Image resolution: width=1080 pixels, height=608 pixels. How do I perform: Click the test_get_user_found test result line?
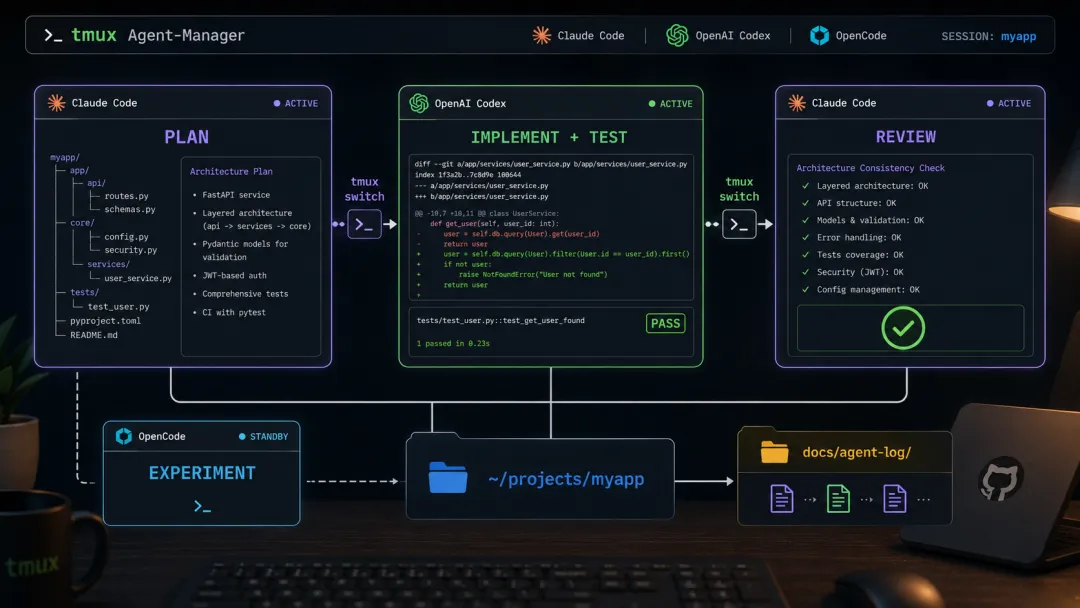(501, 320)
